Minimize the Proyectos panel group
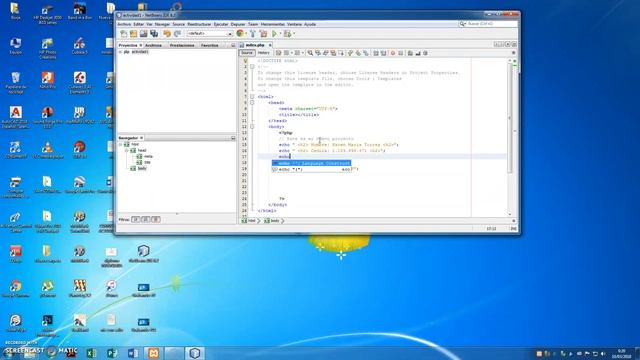The height and width of the screenshot is (360, 640). pos(233,45)
